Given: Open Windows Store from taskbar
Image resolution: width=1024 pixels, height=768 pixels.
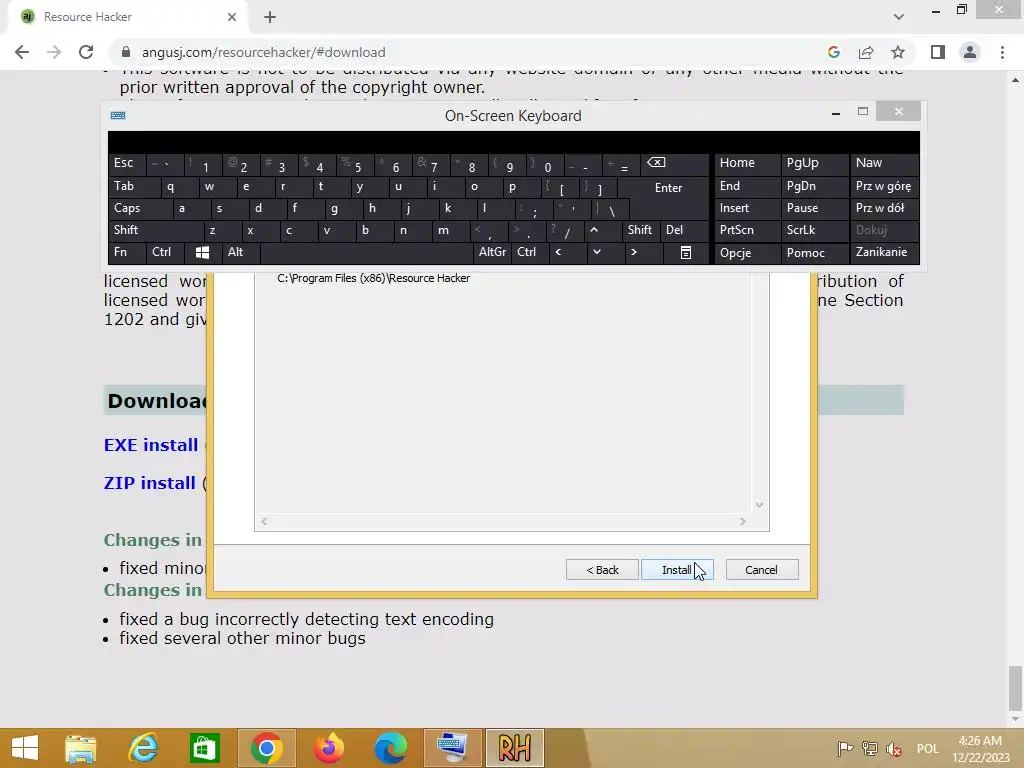Looking at the screenshot, I should pos(204,748).
